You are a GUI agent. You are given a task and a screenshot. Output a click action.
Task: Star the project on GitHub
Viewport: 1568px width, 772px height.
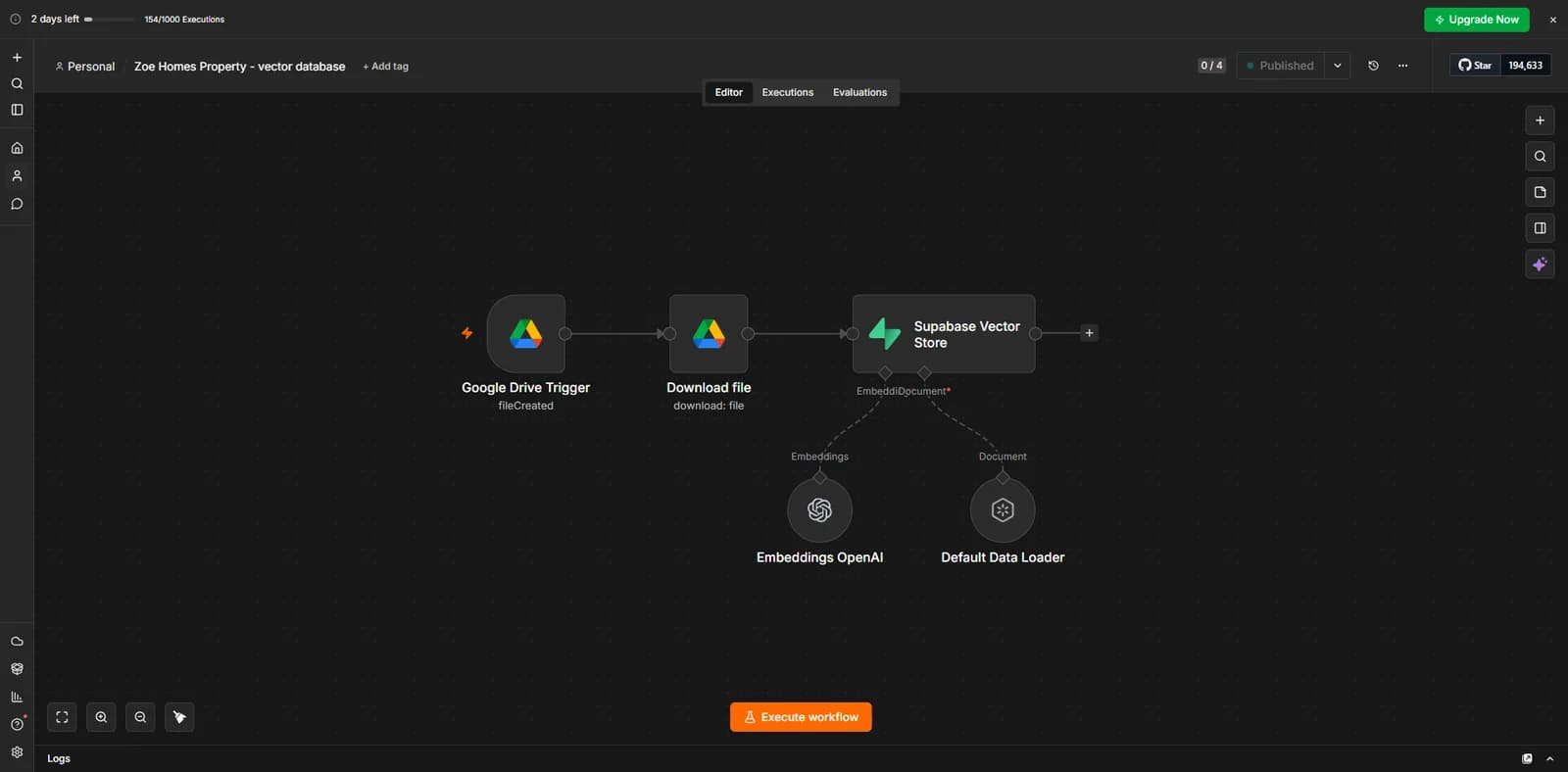pyautogui.click(x=1475, y=66)
